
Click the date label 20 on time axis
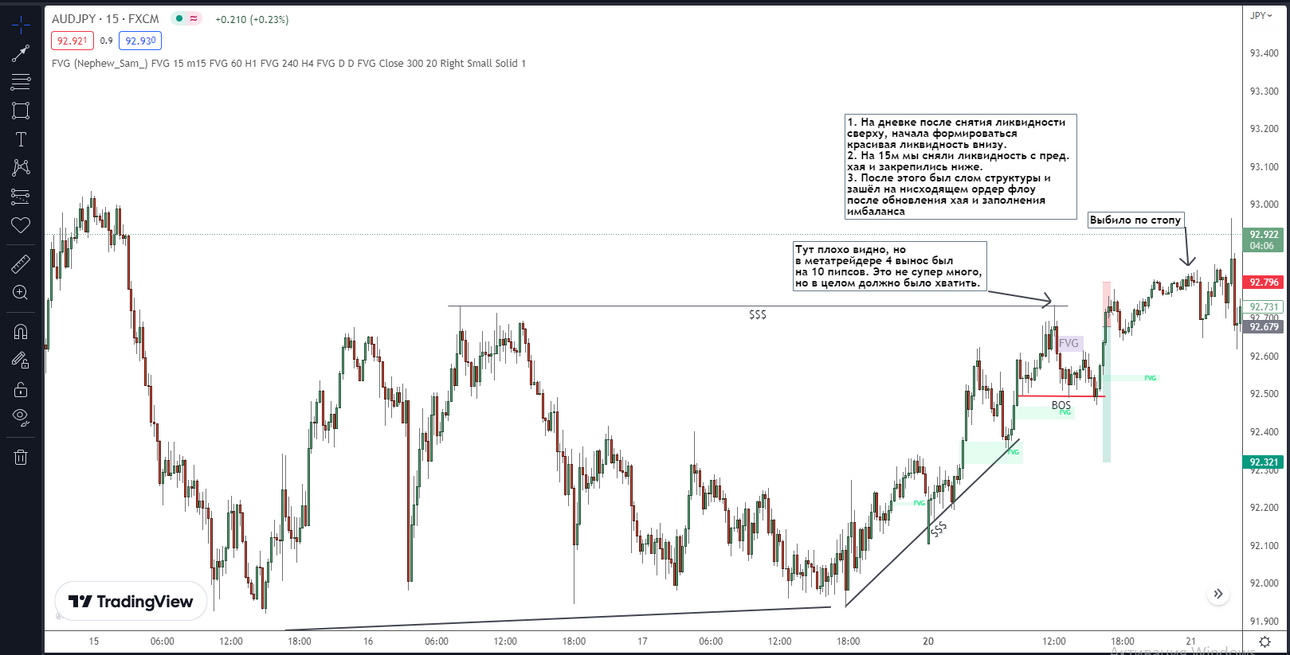coord(929,641)
